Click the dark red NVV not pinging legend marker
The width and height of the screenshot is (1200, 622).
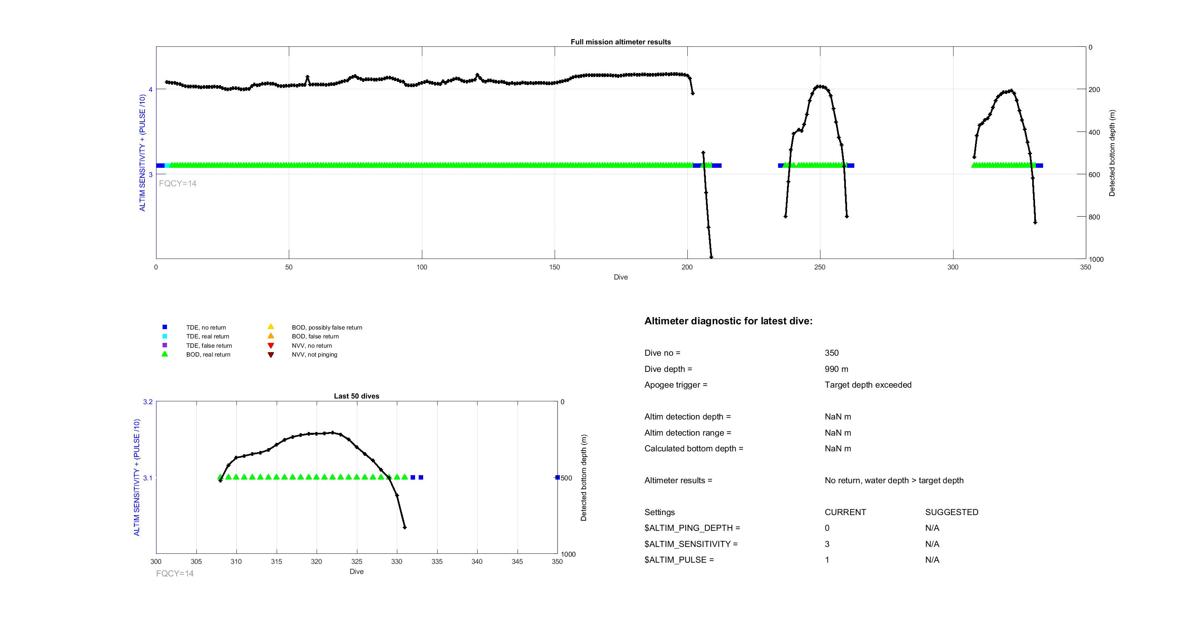[270, 355]
